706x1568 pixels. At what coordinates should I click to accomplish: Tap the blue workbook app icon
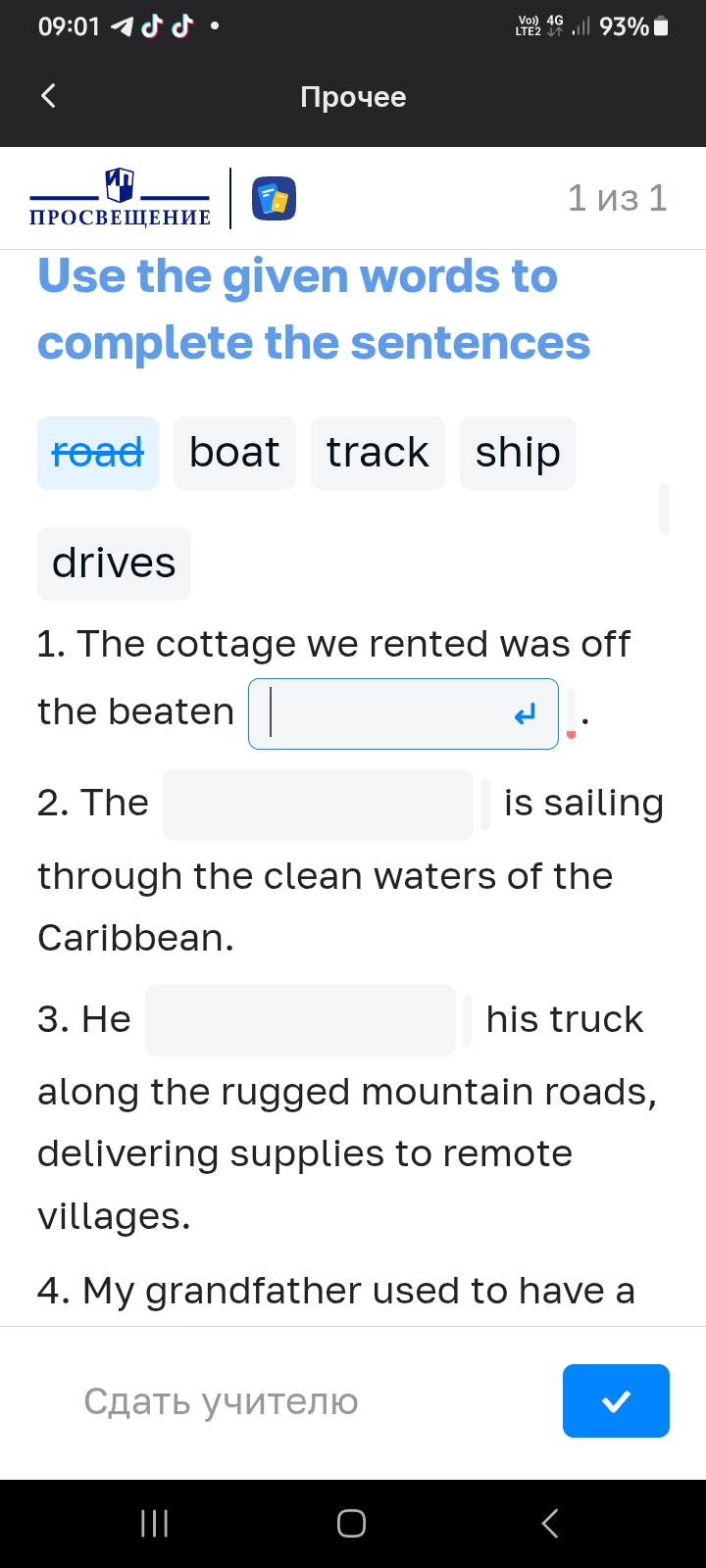(x=275, y=199)
